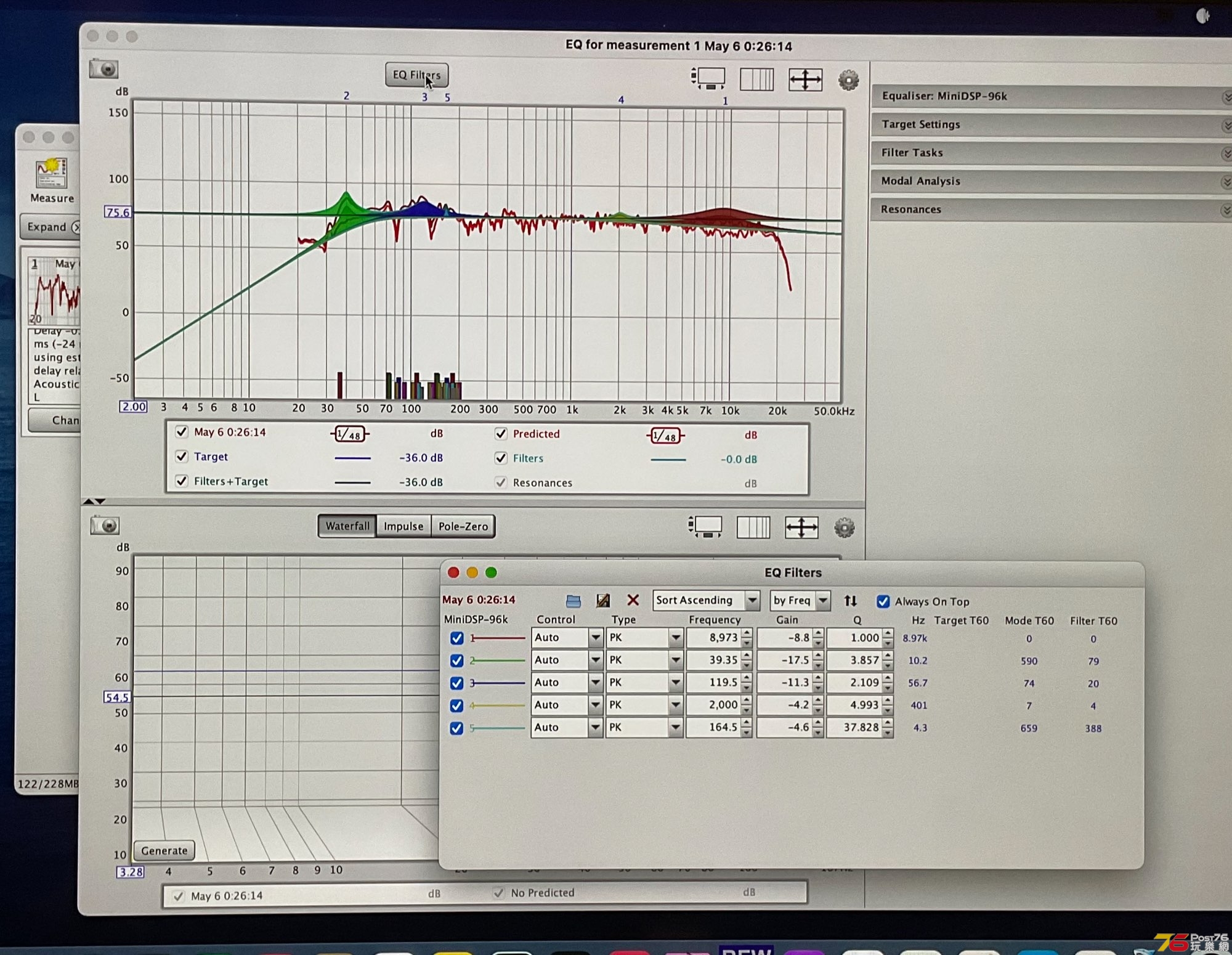
Task: Open EQ graph controls gear icon
Action: click(848, 80)
